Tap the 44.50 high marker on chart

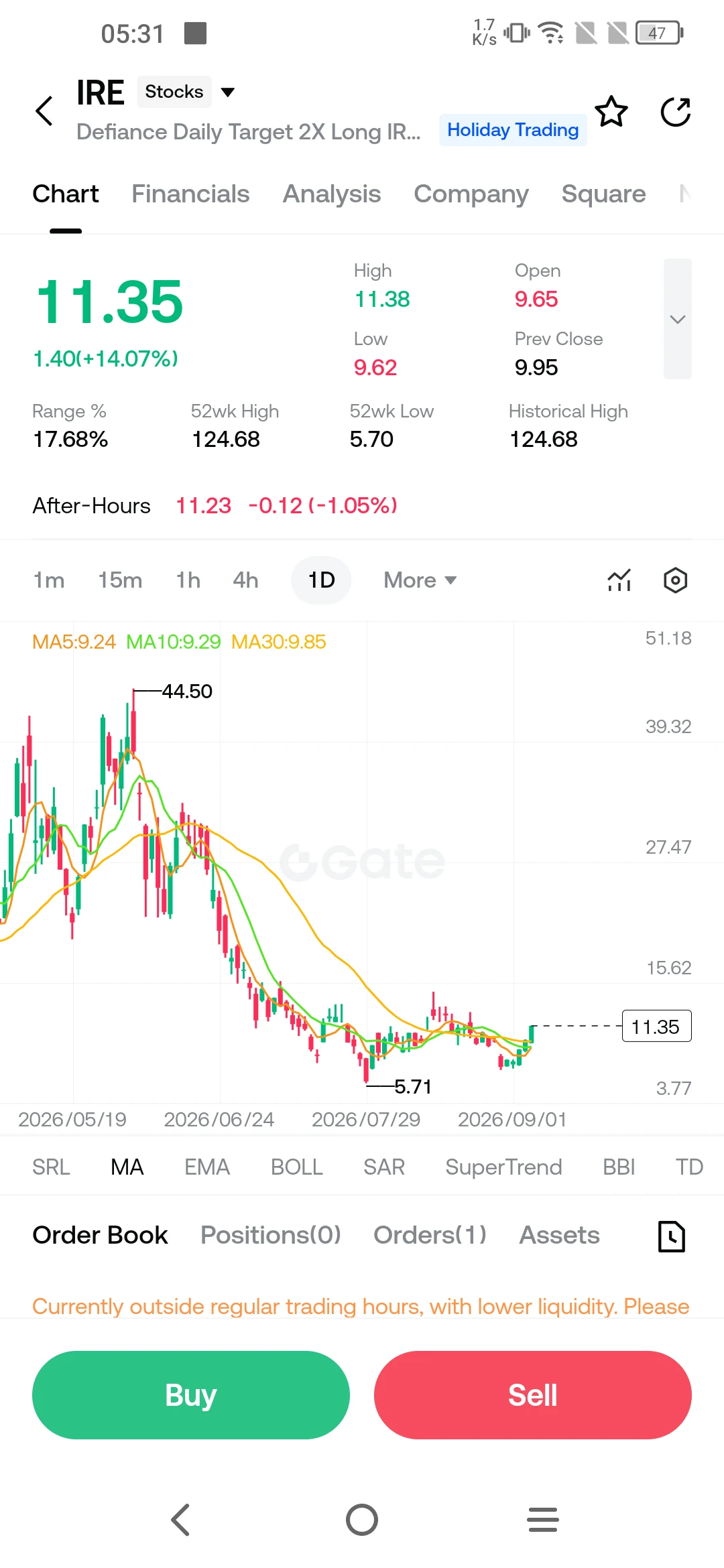click(x=187, y=691)
